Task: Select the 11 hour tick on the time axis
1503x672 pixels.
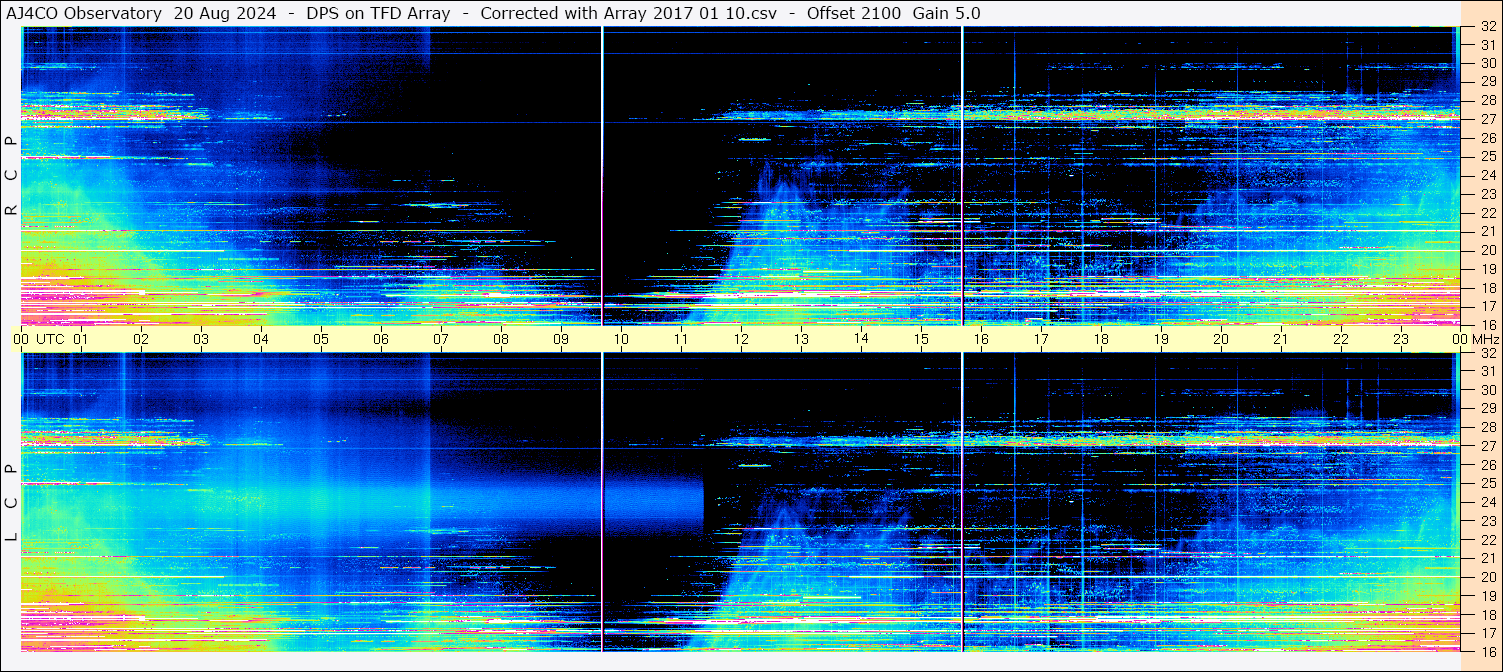Action: coord(681,339)
